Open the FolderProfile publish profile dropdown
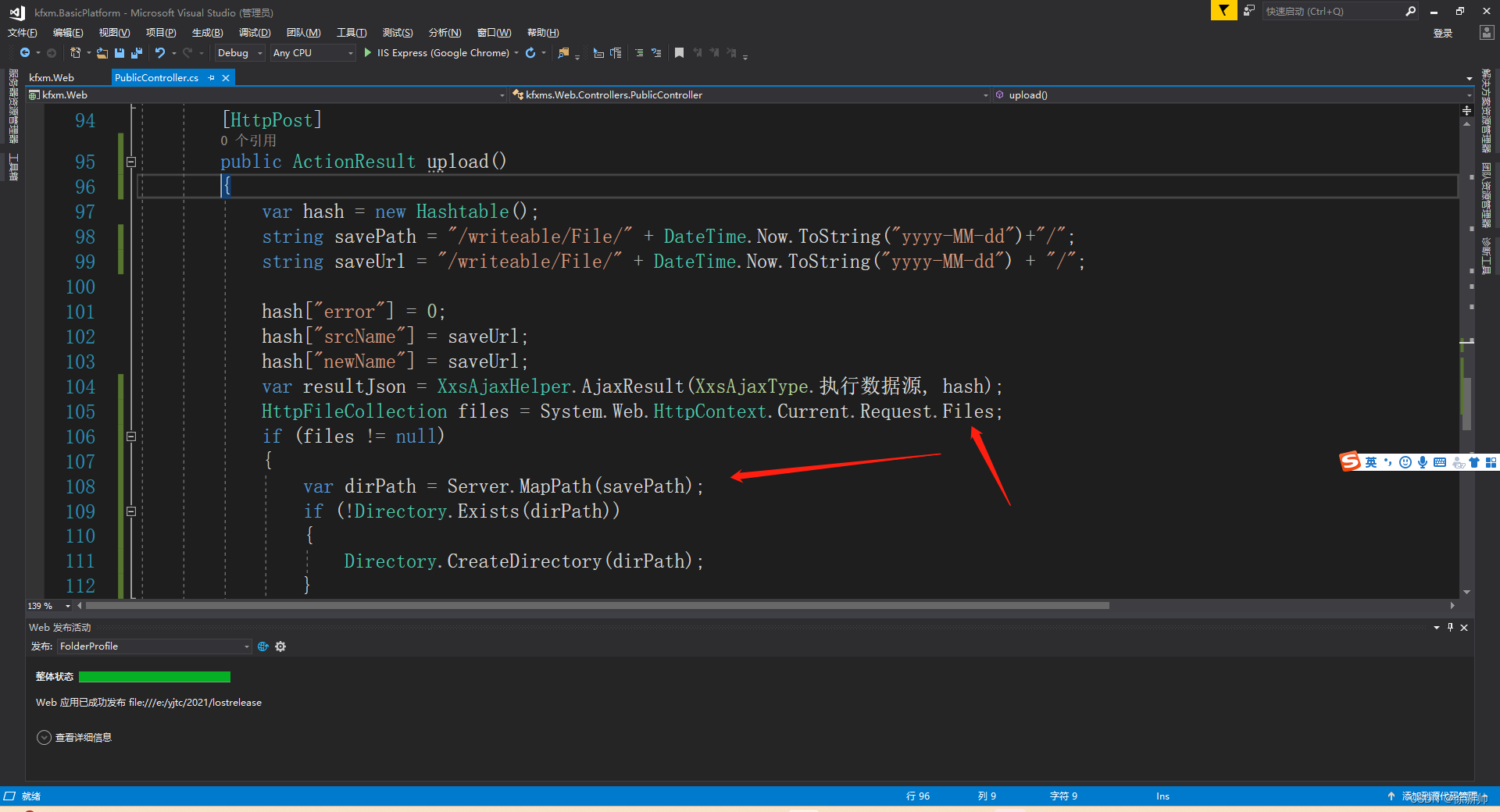The width and height of the screenshot is (1500, 812). pos(154,646)
